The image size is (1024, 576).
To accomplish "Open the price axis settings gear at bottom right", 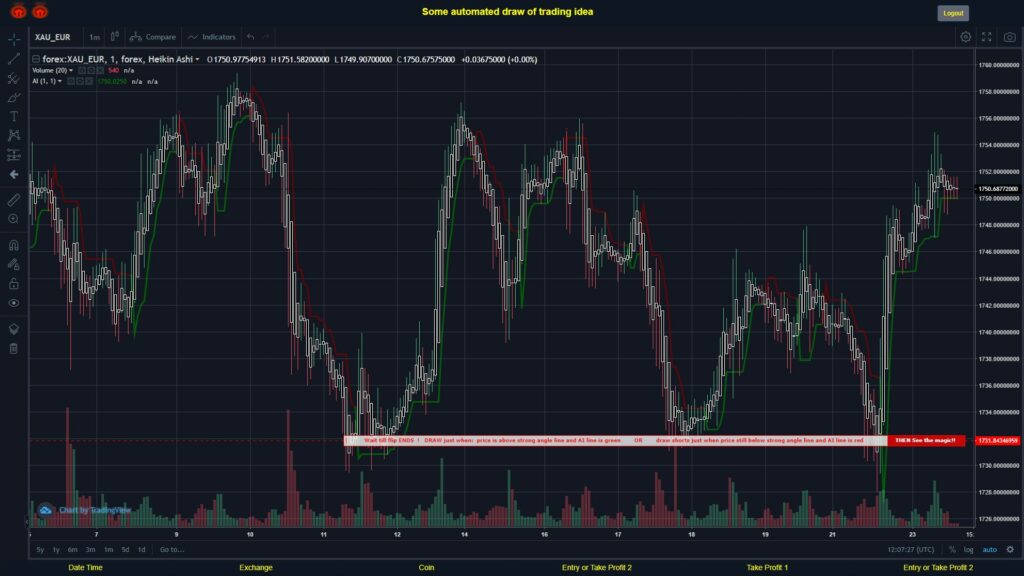I will (1010, 550).
